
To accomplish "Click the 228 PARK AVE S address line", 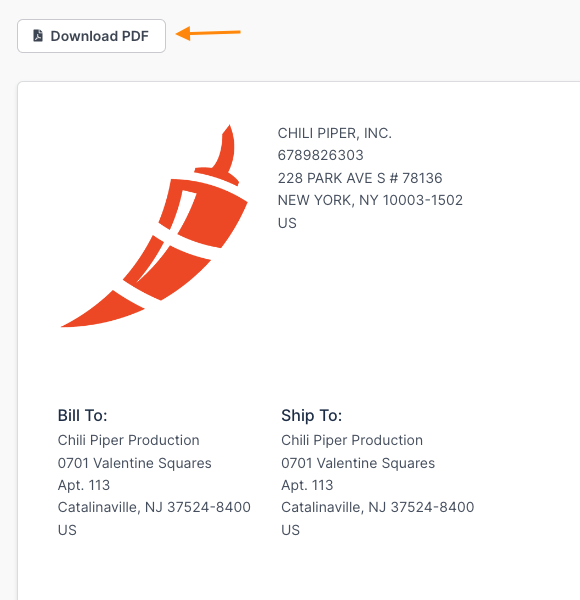I will point(360,178).
